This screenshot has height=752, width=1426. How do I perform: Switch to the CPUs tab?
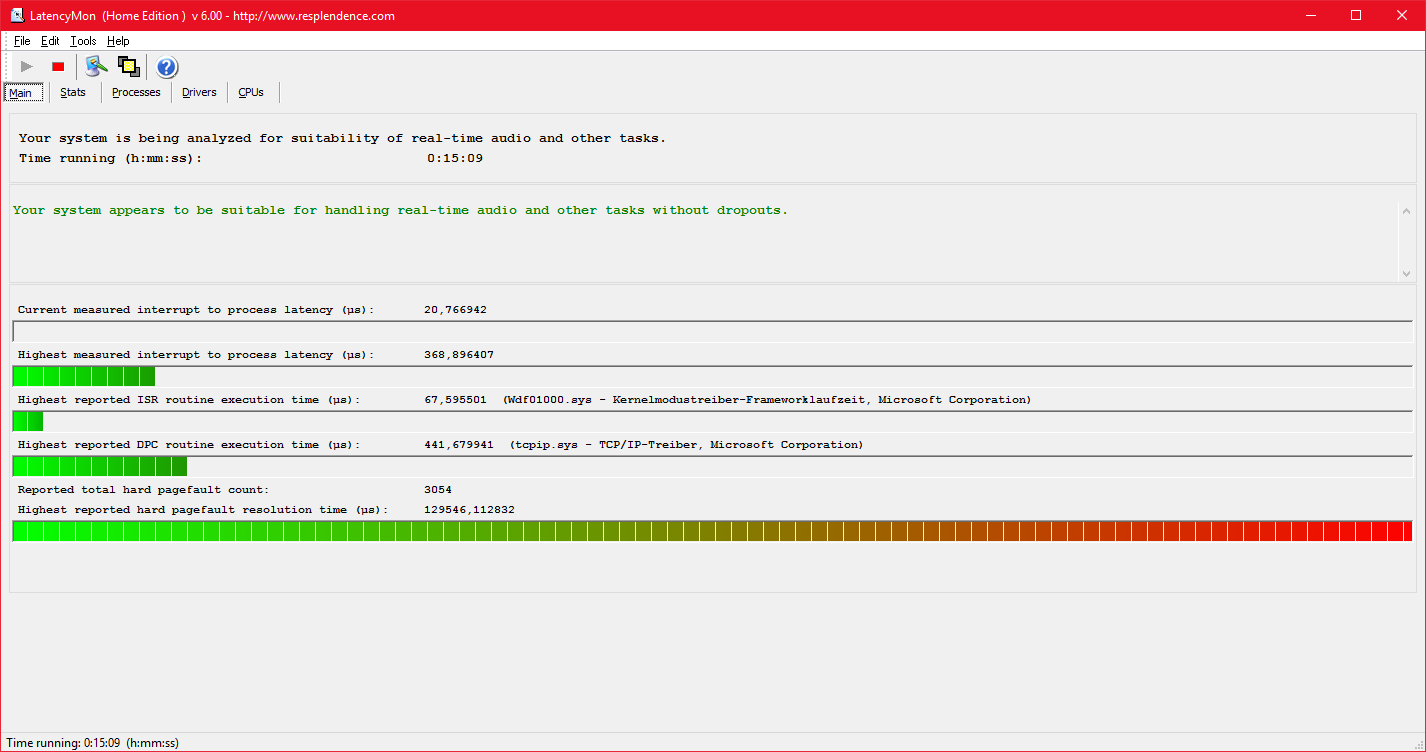click(x=251, y=92)
